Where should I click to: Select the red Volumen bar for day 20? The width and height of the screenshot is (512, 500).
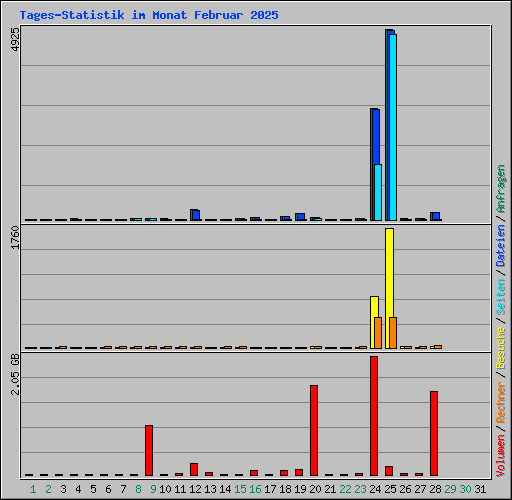click(x=314, y=430)
